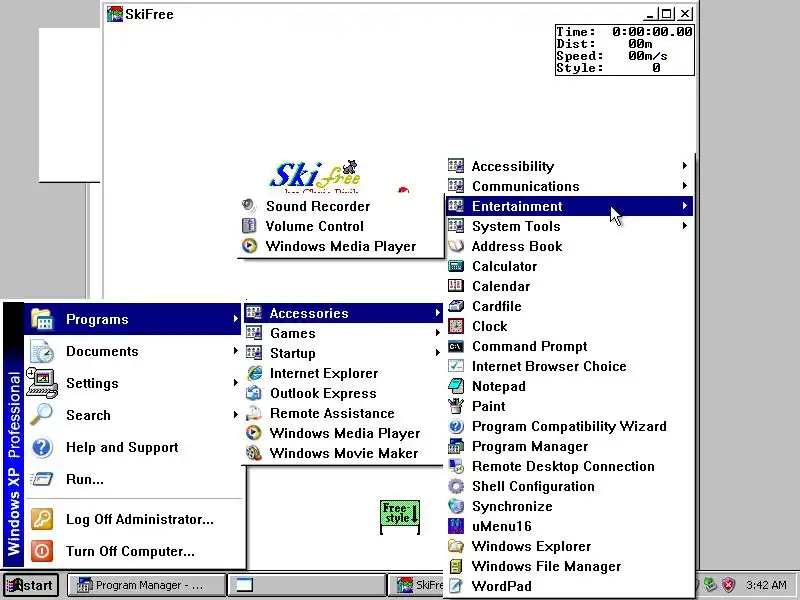Expand the Documents submenu arrow
Viewport: 800px width, 600px height.
[235, 351]
